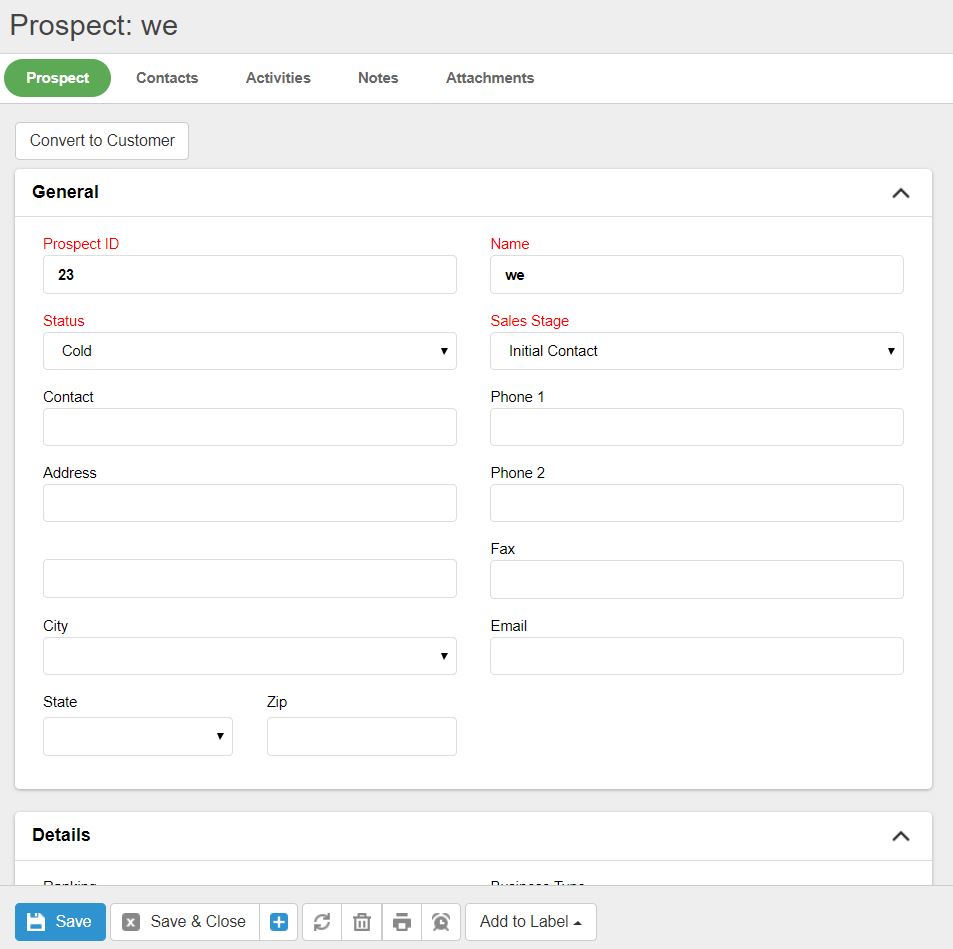Click the plus icon to add new
Viewport: 953px width, 949px height.
279,922
